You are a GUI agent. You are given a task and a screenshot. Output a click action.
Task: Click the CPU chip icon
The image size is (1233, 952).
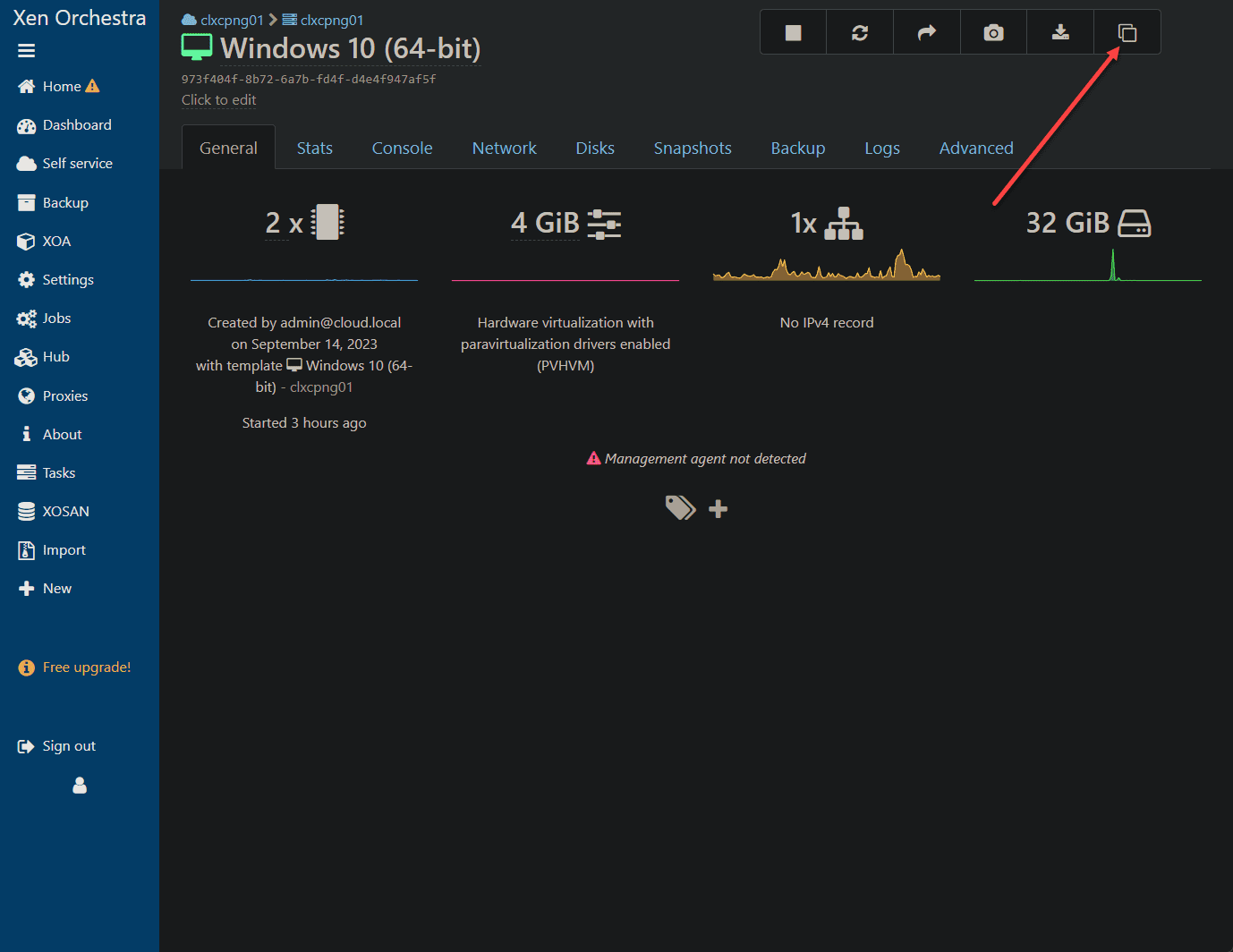point(327,222)
